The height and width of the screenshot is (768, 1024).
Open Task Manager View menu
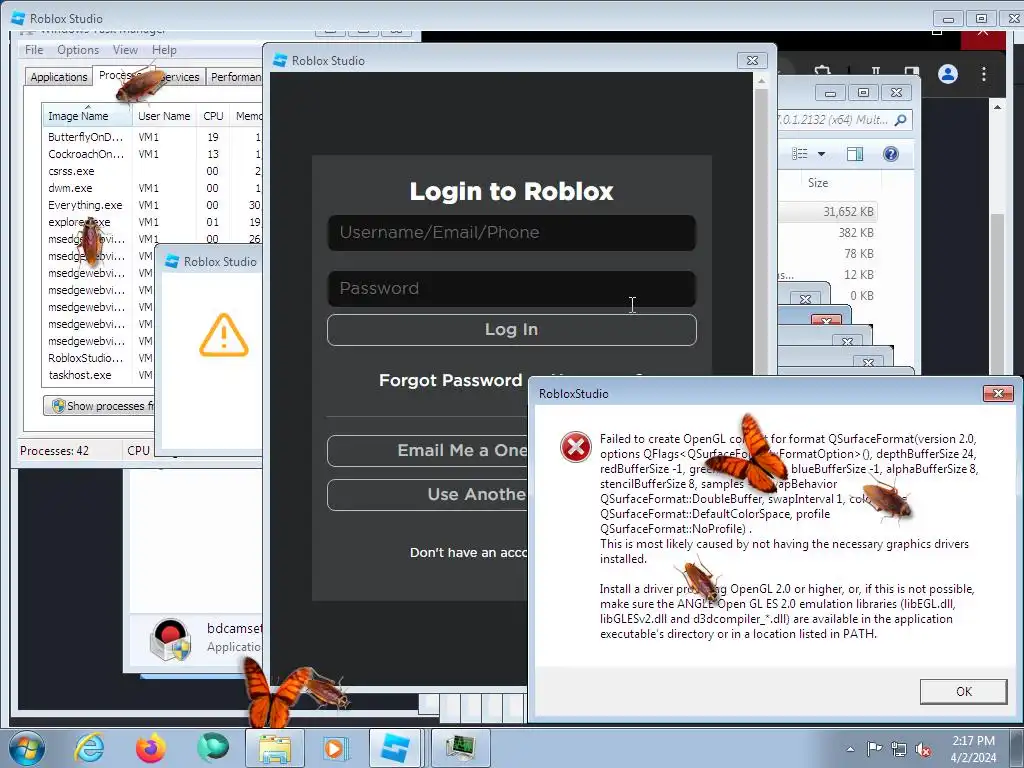[x=125, y=50]
